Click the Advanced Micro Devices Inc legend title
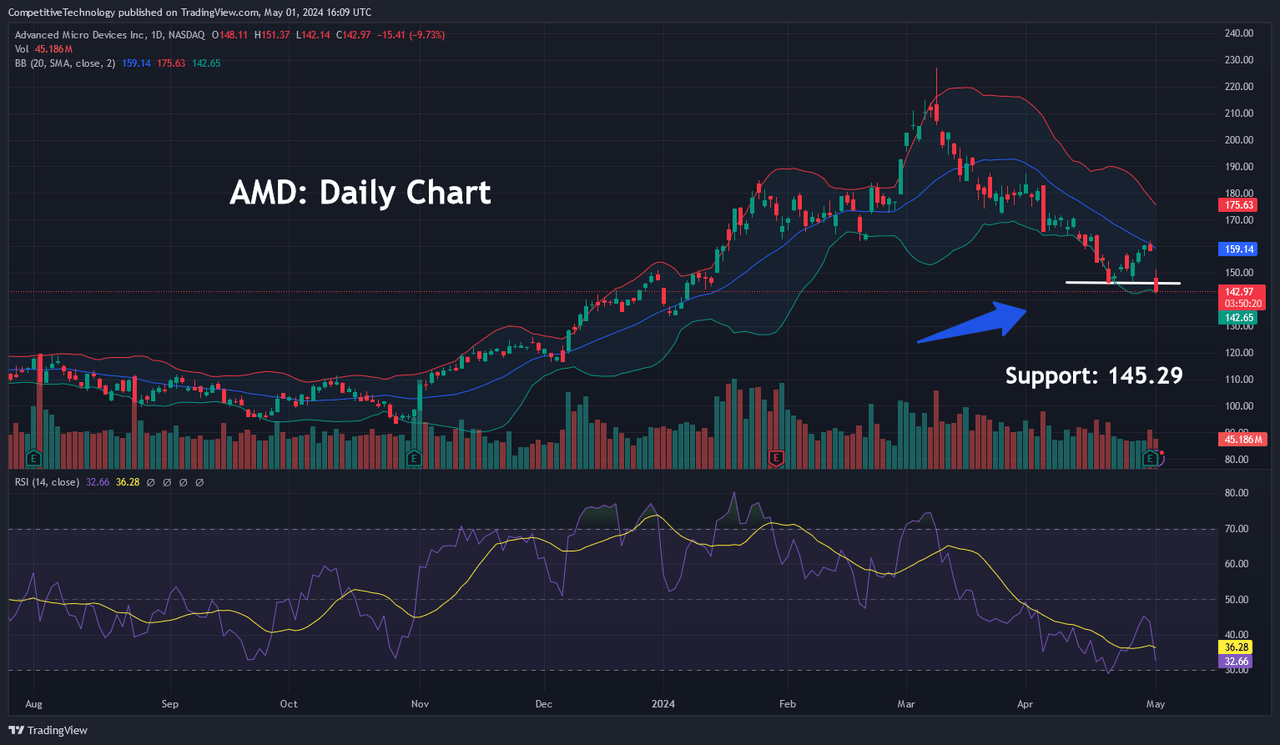Image resolution: width=1280 pixels, height=745 pixels. click(x=109, y=35)
